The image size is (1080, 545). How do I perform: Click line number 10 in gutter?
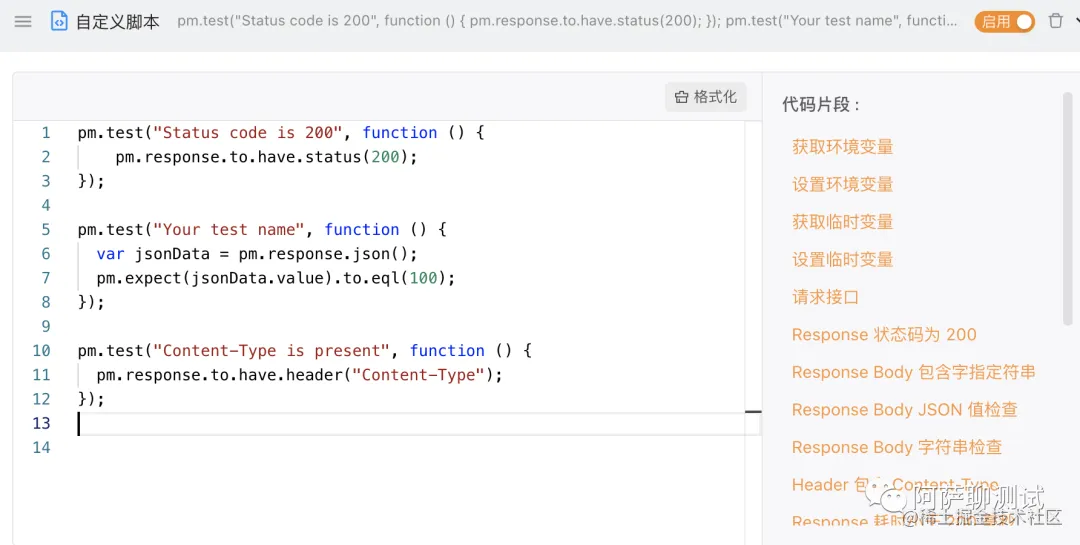click(41, 351)
